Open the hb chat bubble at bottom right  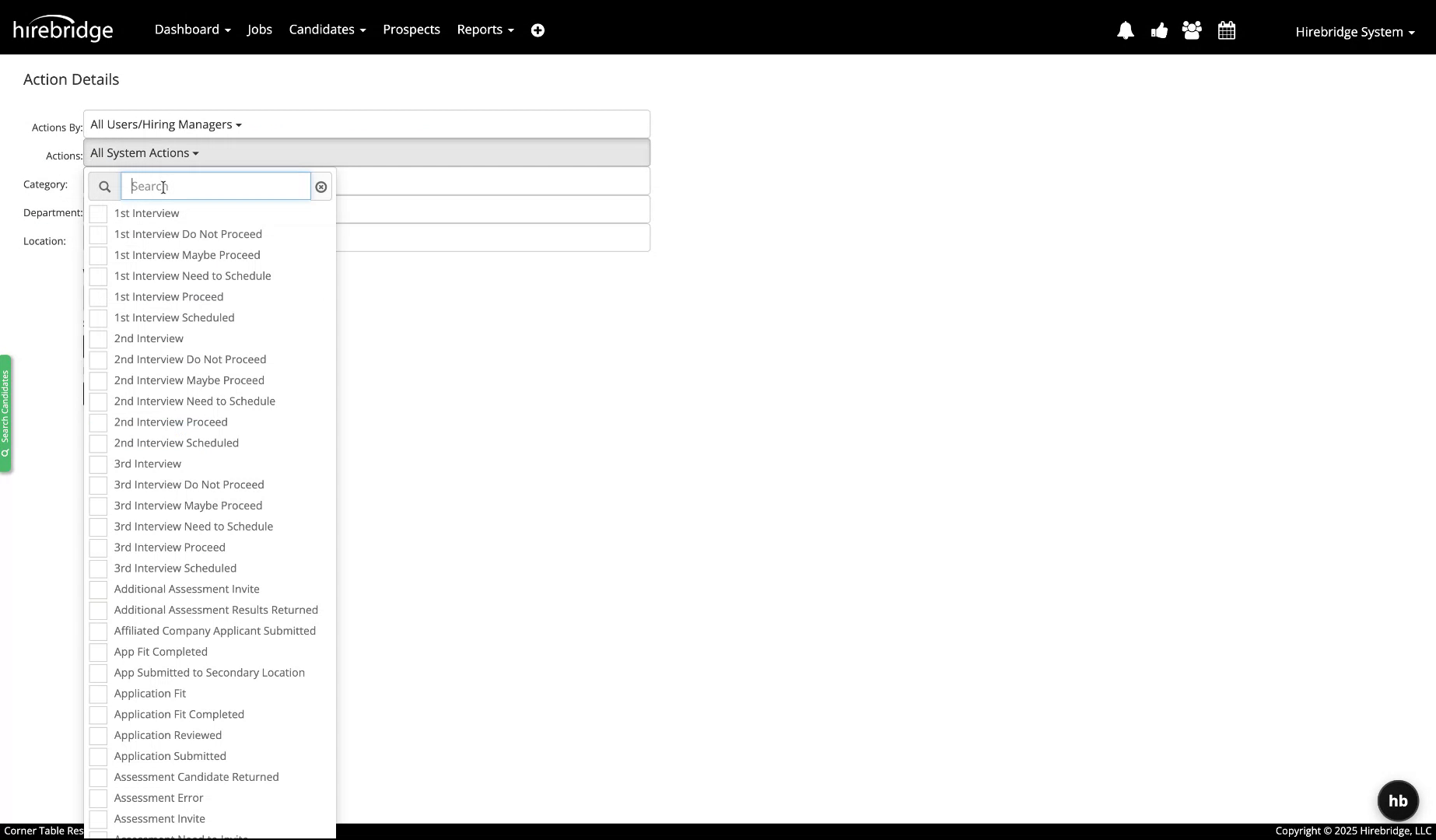(1398, 800)
